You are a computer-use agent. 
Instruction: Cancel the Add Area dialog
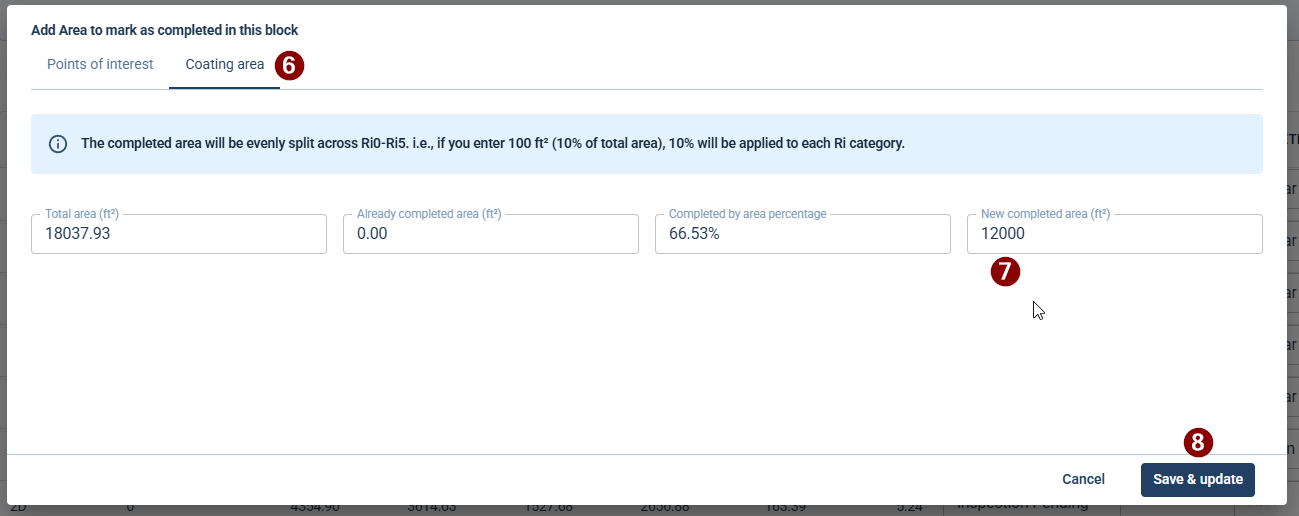tap(1083, 479)
